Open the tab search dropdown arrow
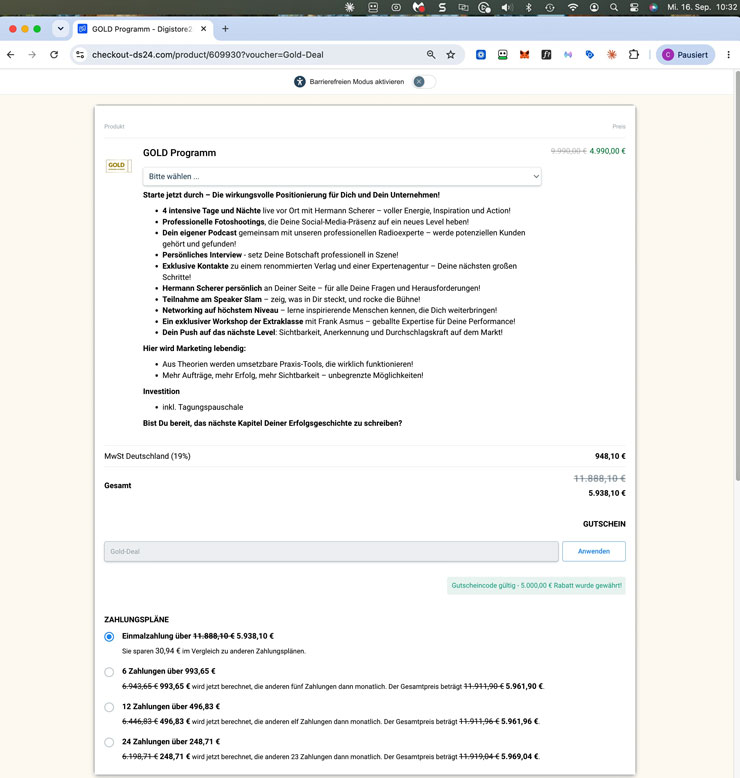The image size is (740, 778). pyautogui.click(x=61, y=29)
